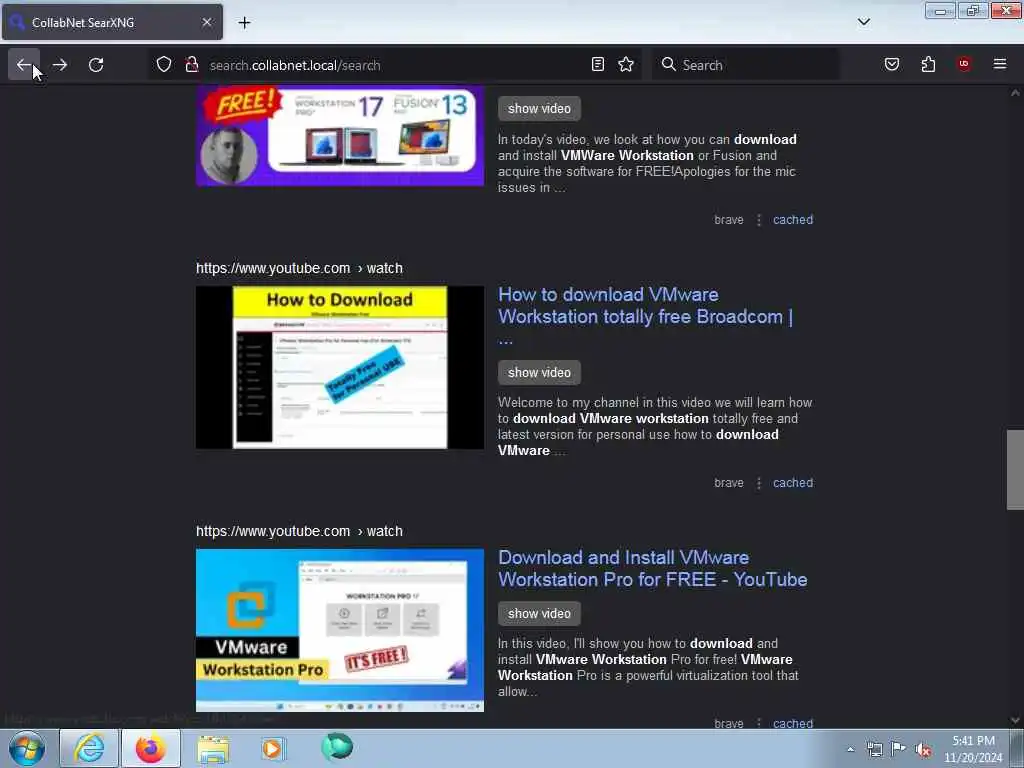The height and width of the screenshot is (768, 1024).
Task: Click the scrollbar down arrow
Action: (1015, 720)
